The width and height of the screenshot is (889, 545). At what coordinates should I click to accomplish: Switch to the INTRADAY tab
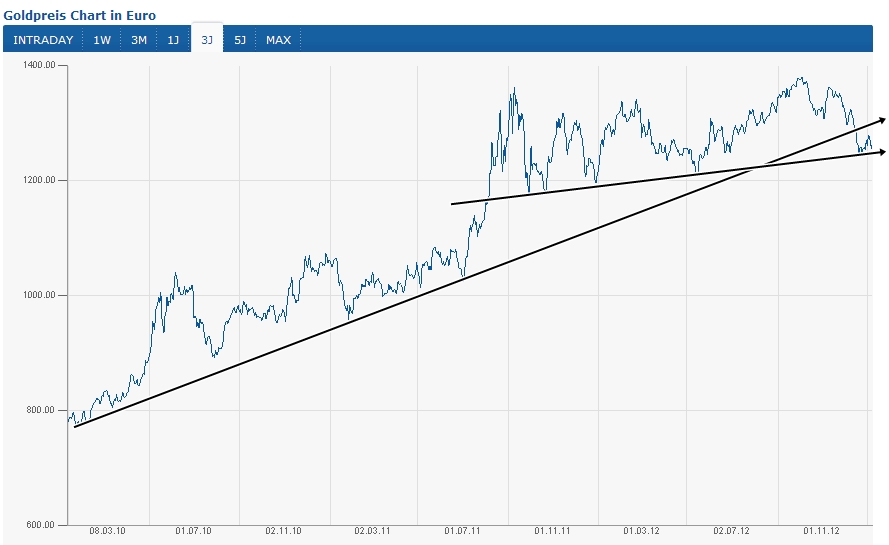[x=43, y=40]
